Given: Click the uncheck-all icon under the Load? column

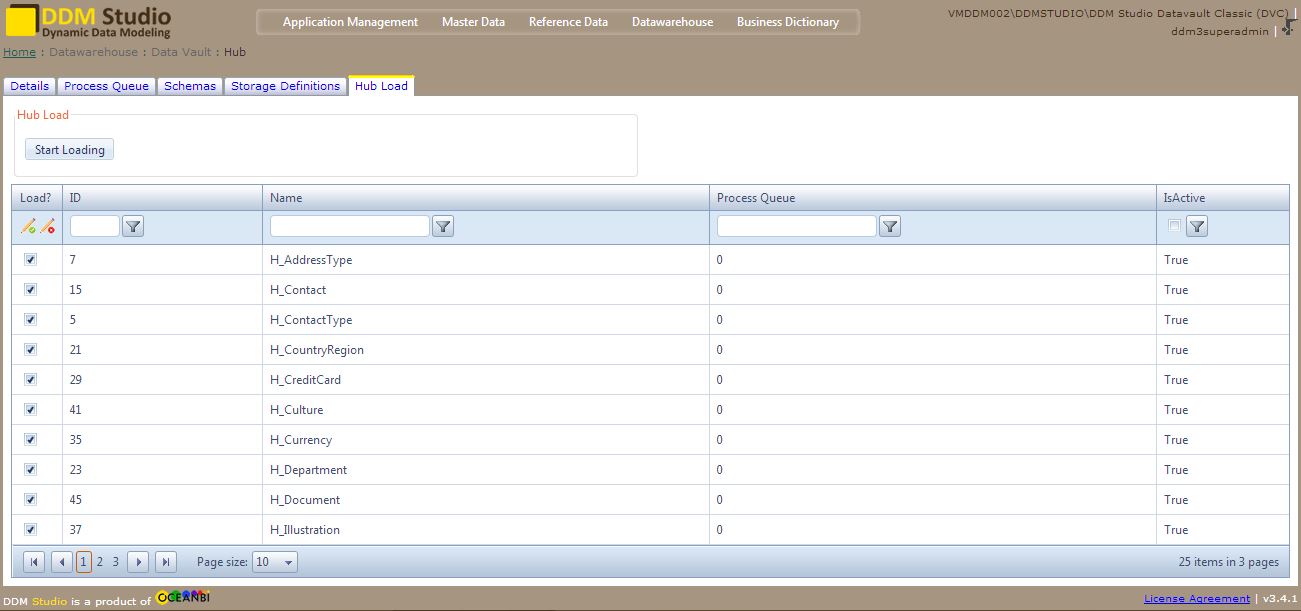Looking at the screenshot, I should coord(47,227).
